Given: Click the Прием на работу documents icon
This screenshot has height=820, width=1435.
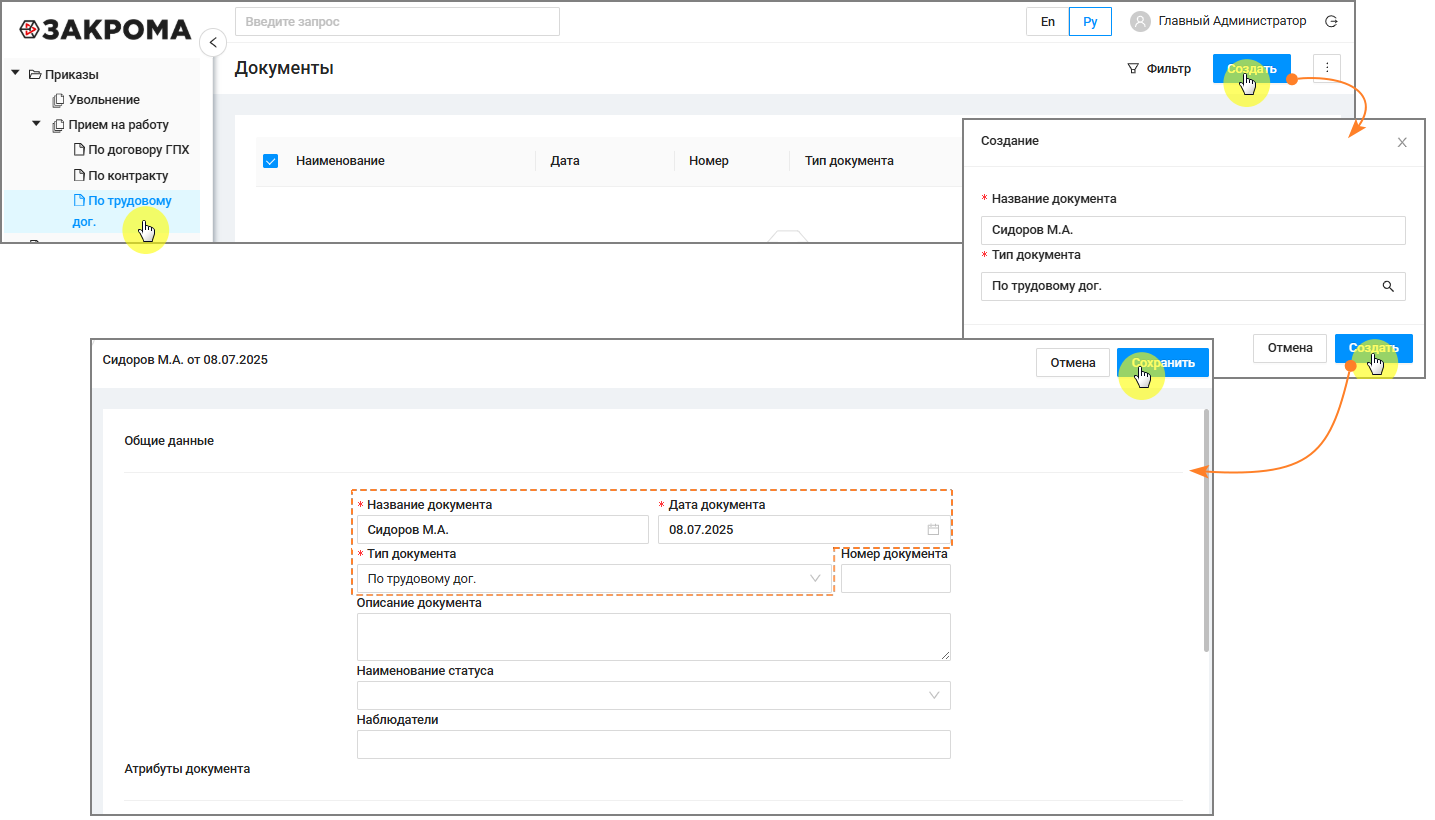Looking at the screenshot, I should 58,125.
